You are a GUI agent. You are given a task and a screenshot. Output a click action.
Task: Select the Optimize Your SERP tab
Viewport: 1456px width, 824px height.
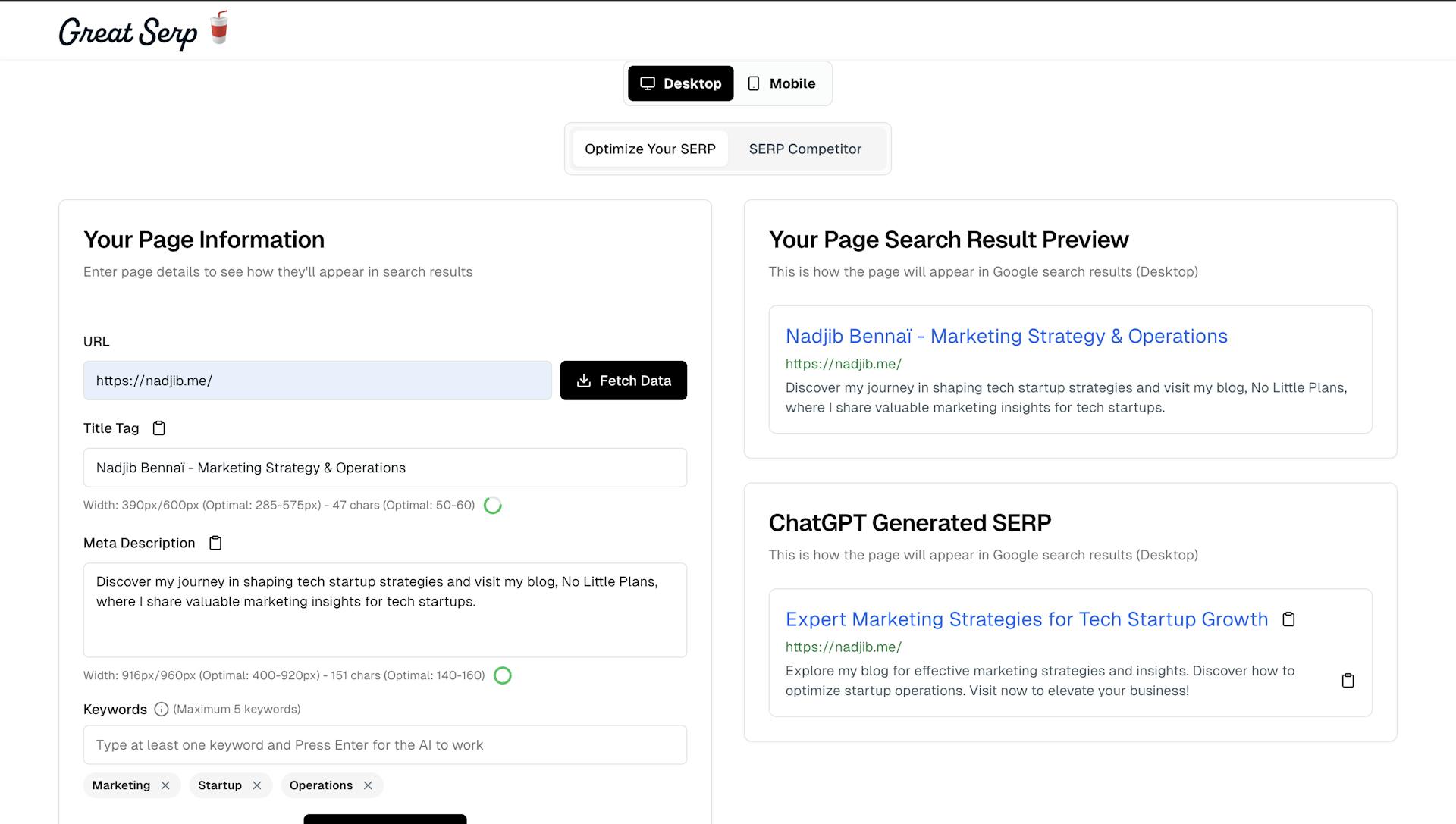650,149
